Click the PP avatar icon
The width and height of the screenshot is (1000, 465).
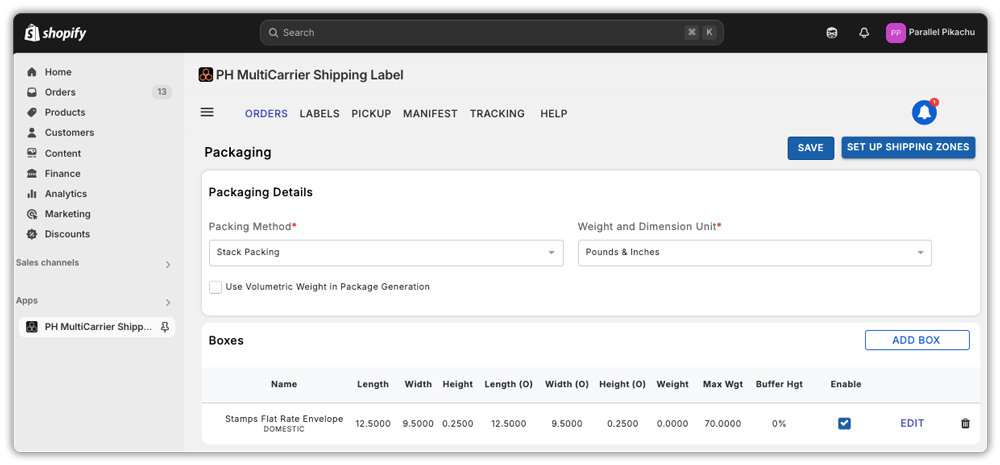895,33
